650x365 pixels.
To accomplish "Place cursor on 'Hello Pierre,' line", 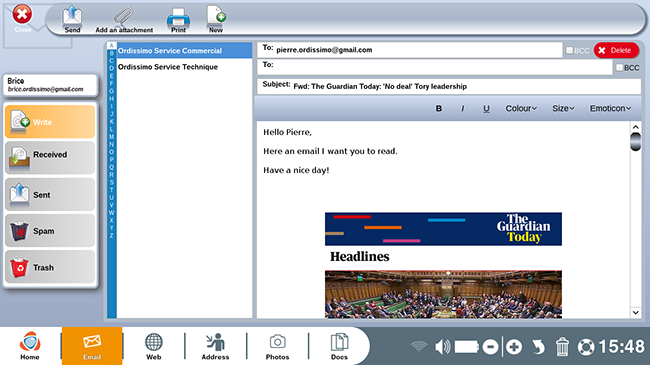I will 287,132.
